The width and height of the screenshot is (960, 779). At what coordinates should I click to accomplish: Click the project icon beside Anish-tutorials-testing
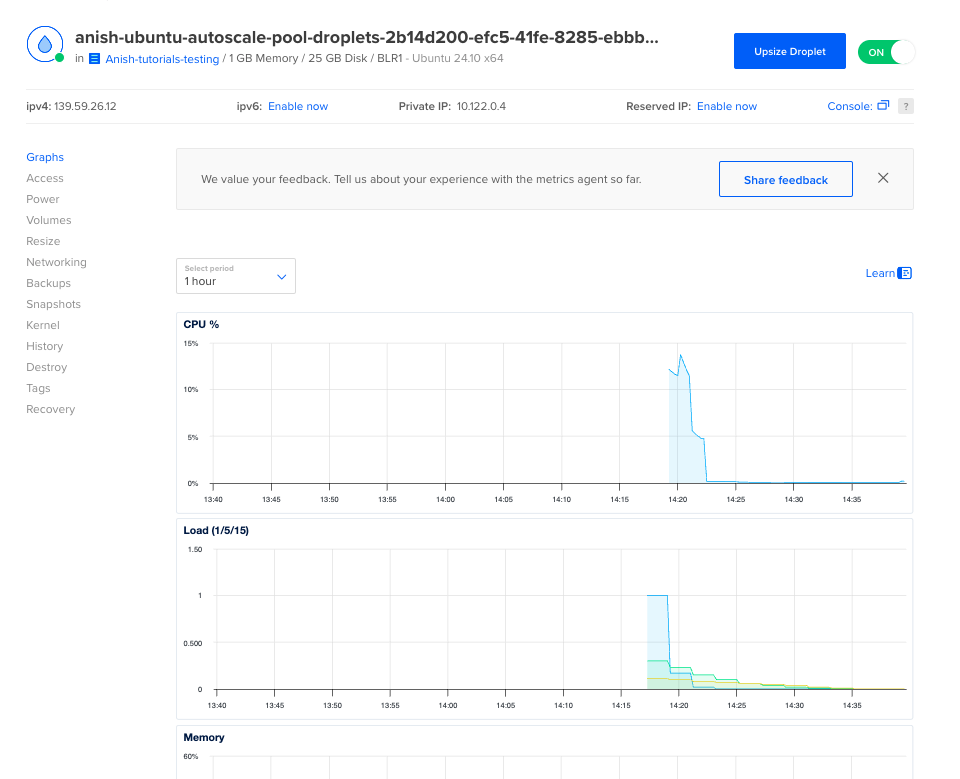(95, 59)
